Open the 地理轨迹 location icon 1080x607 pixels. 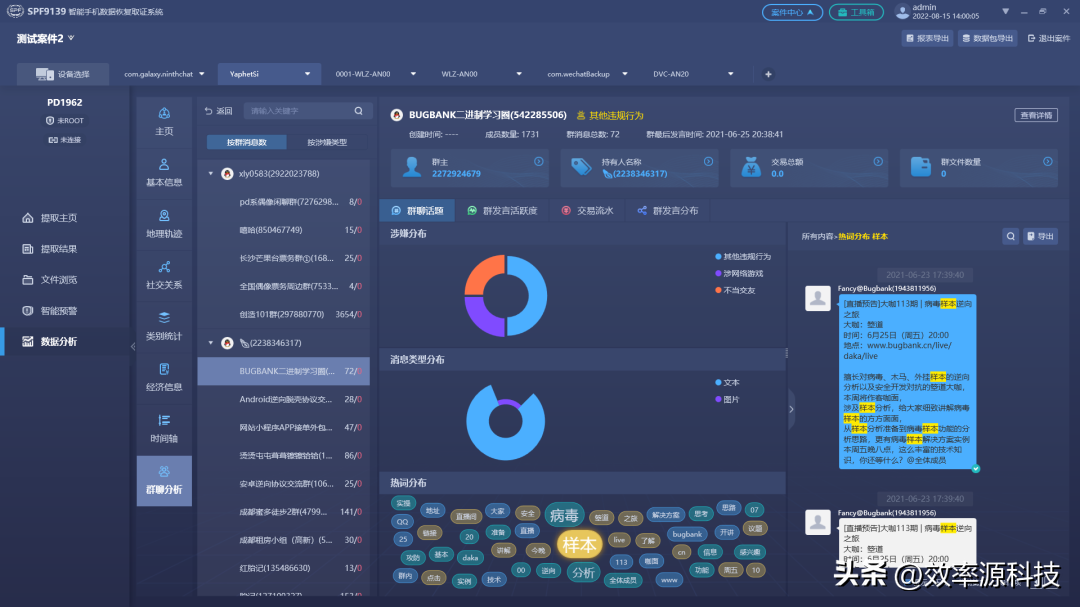(x=164, y=216)
